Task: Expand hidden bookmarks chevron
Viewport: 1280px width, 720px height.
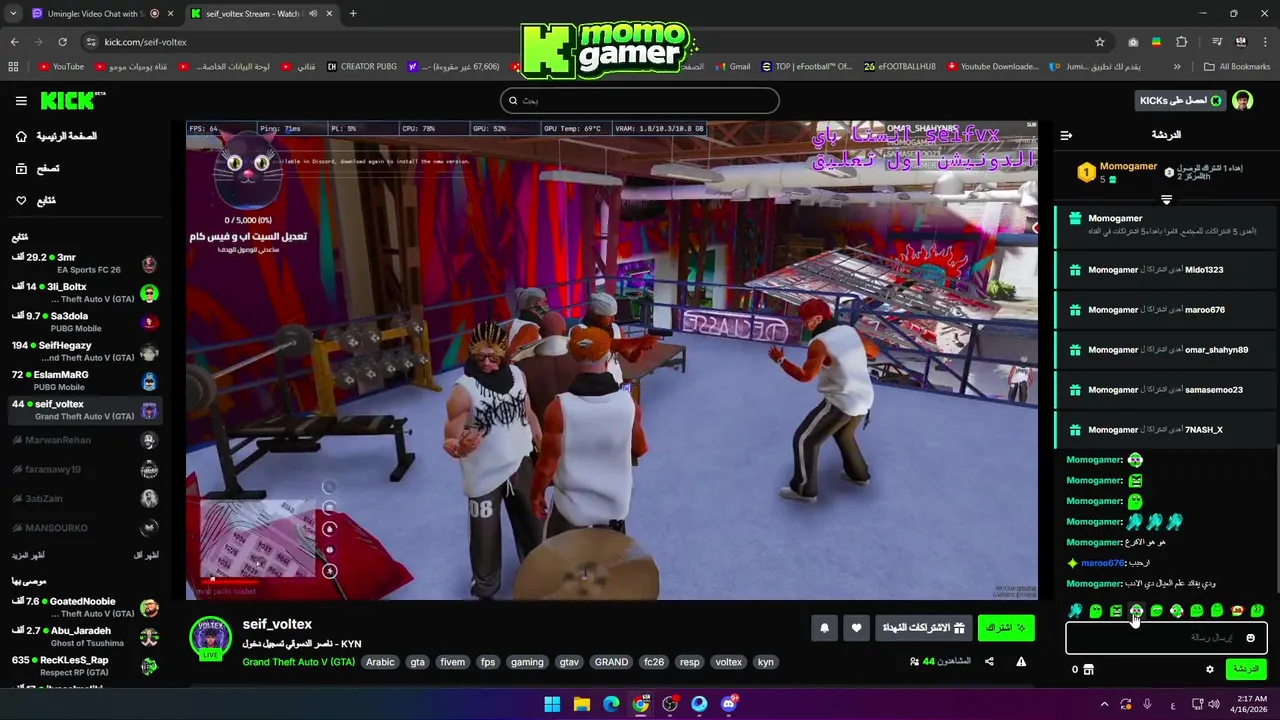Action: click(1177, 67)
